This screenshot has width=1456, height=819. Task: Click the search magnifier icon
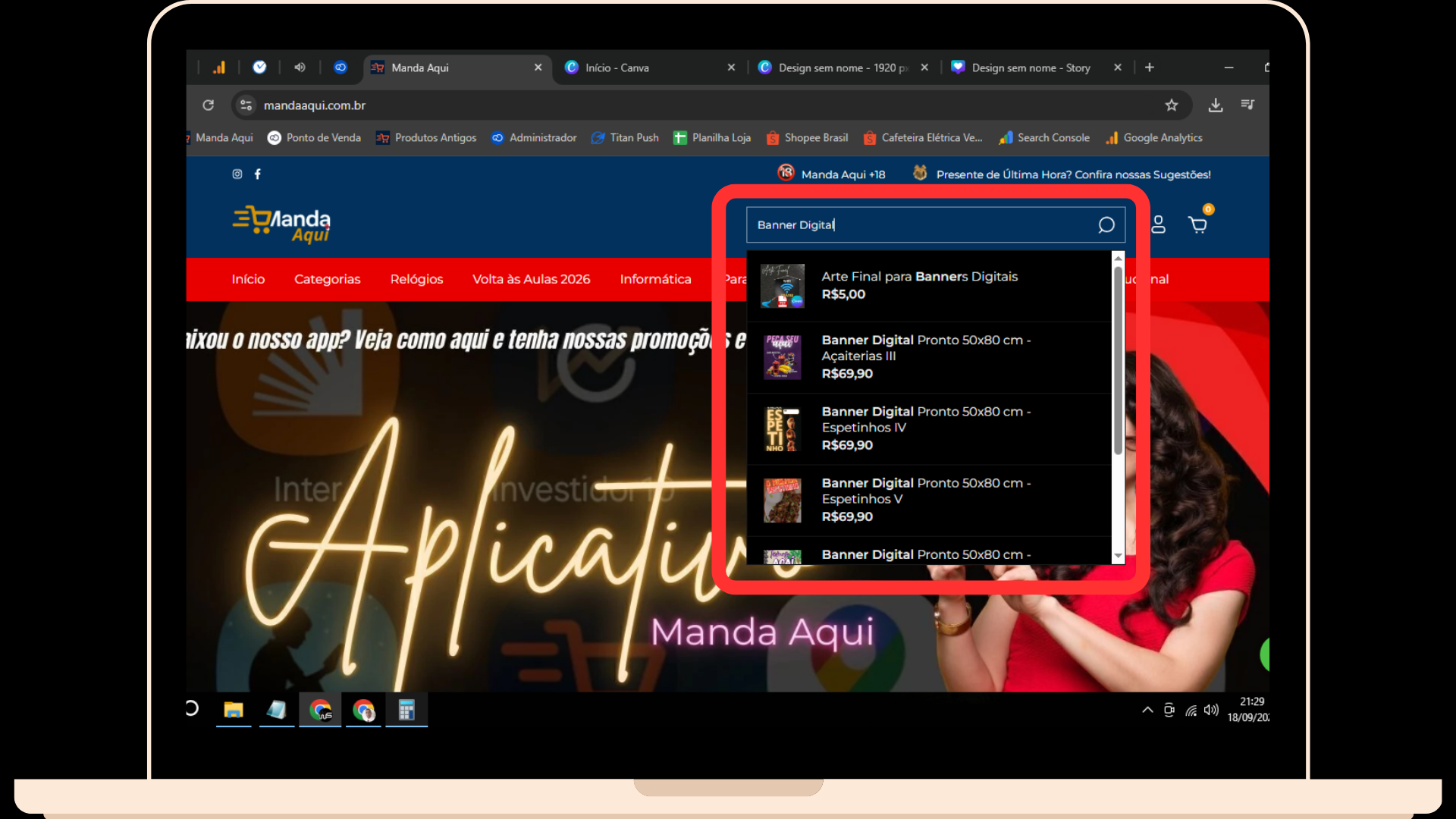click(x=1106, y=225)
